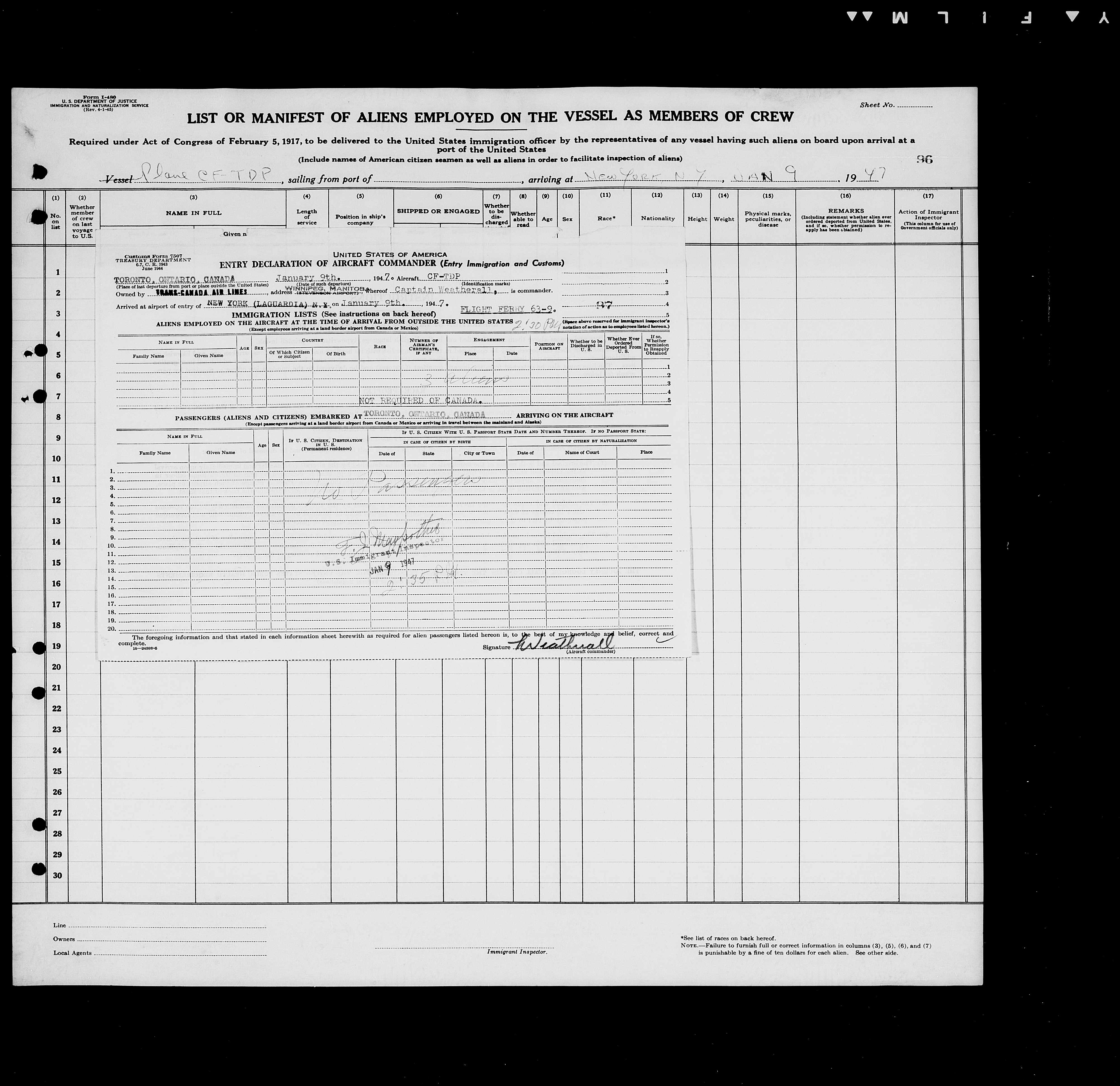Click the 'POSITION ON AIRCRAFT' column header
1120x1086 pixels.
(549, 346)
